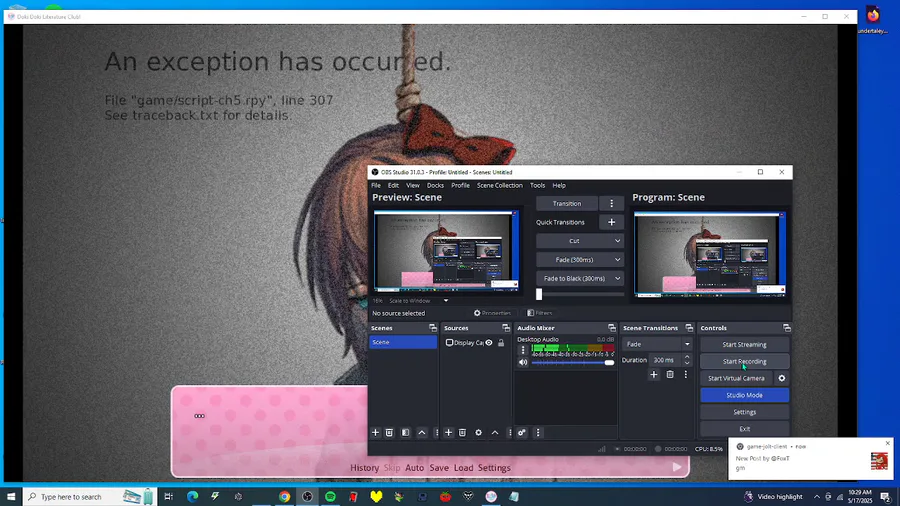
Task: Open Windows Start menu
Action: coord(11,497)
